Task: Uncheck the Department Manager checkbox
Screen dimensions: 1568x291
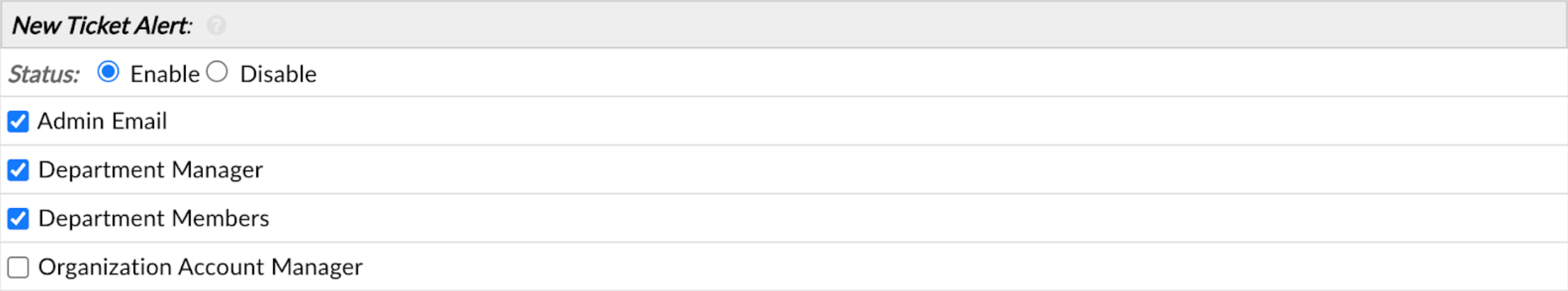Action: click(18, 170)
